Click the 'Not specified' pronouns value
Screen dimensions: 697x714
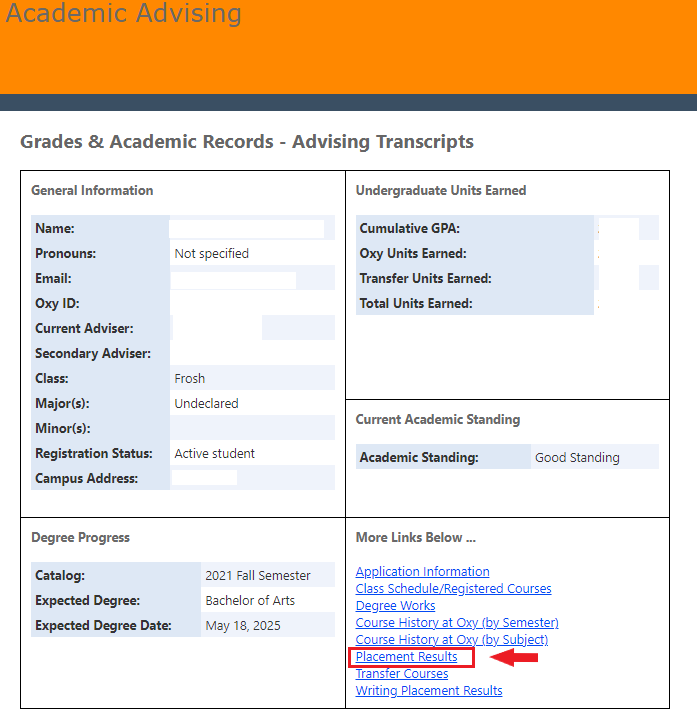pyautogui.click(x=212, y=254)
